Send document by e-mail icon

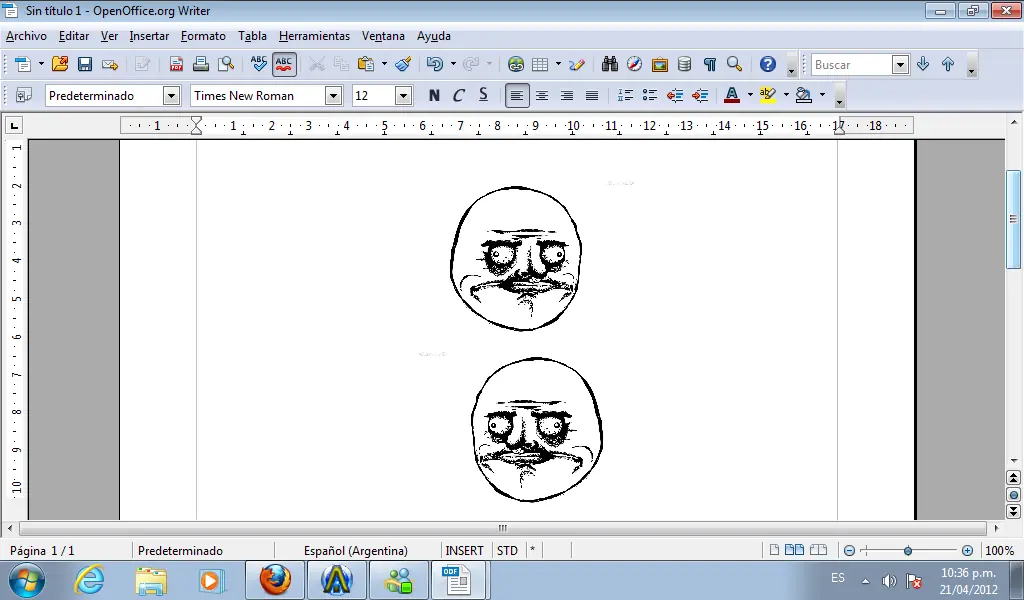pos(110,64)
